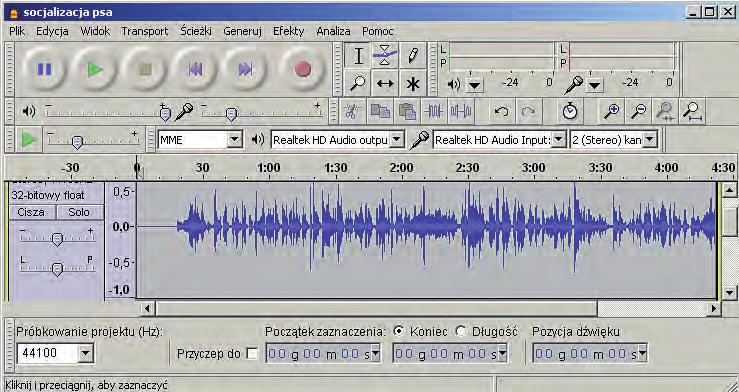Start recording with the red Record button
This screenshot has height=392, width=739.
pos(303,70)
